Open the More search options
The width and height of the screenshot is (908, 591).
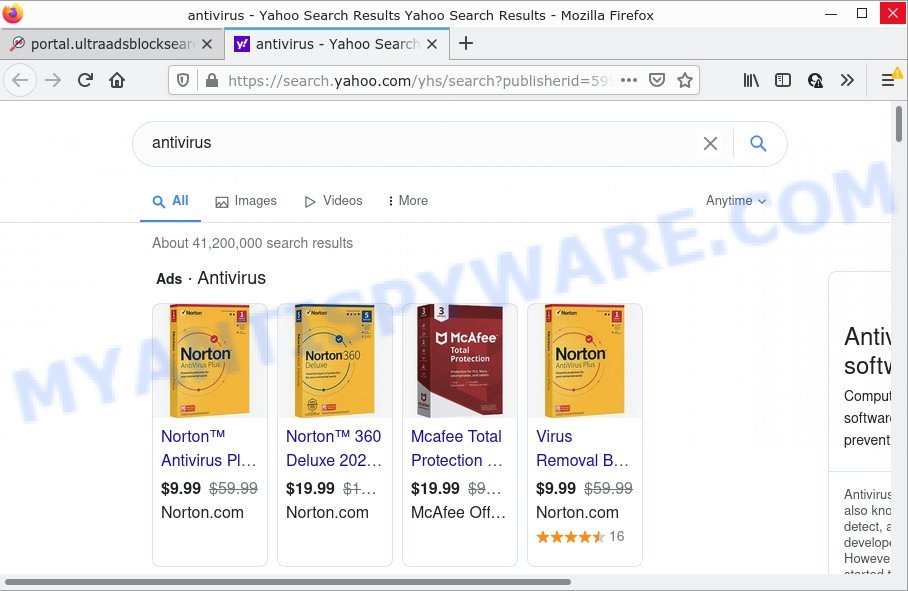408,201
